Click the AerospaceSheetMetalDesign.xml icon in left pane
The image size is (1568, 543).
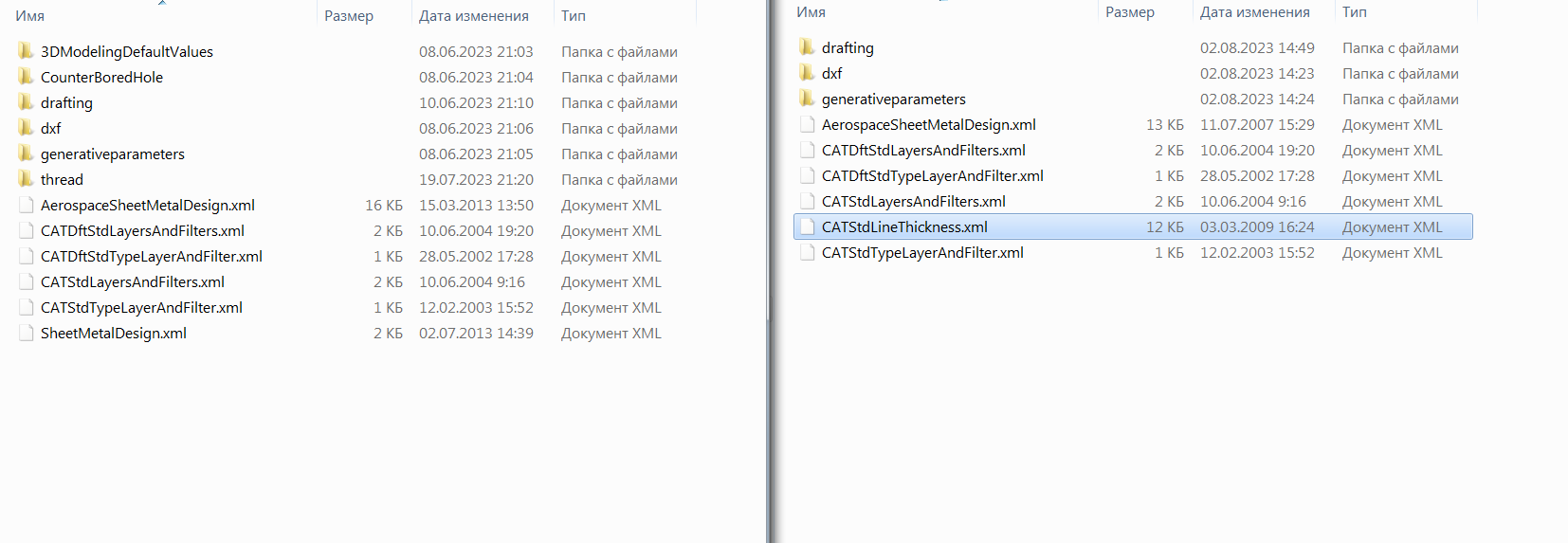coord(26,205)
